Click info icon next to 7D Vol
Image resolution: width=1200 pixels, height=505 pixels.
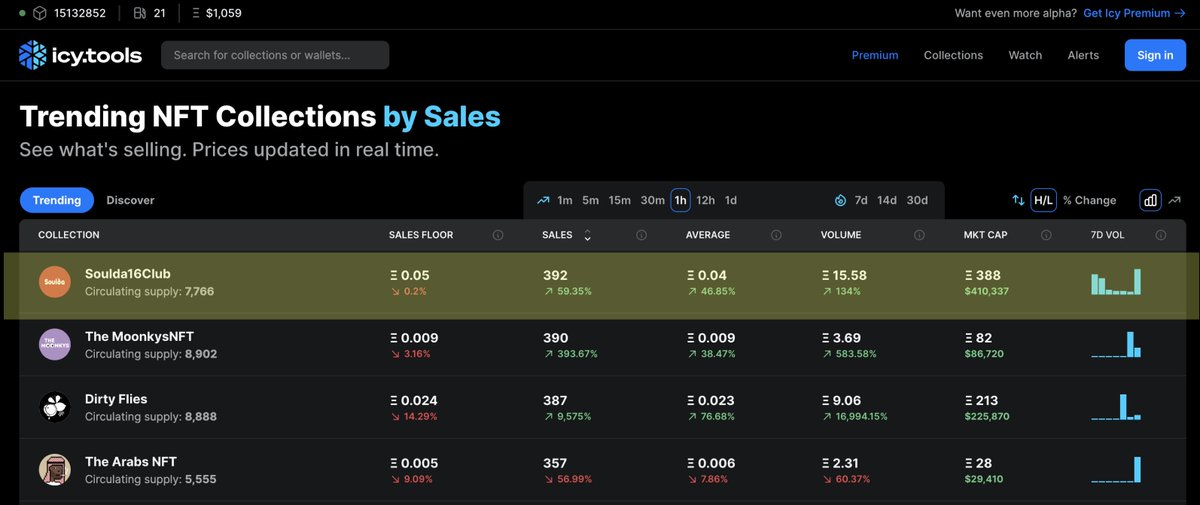tap(1161, 235)
